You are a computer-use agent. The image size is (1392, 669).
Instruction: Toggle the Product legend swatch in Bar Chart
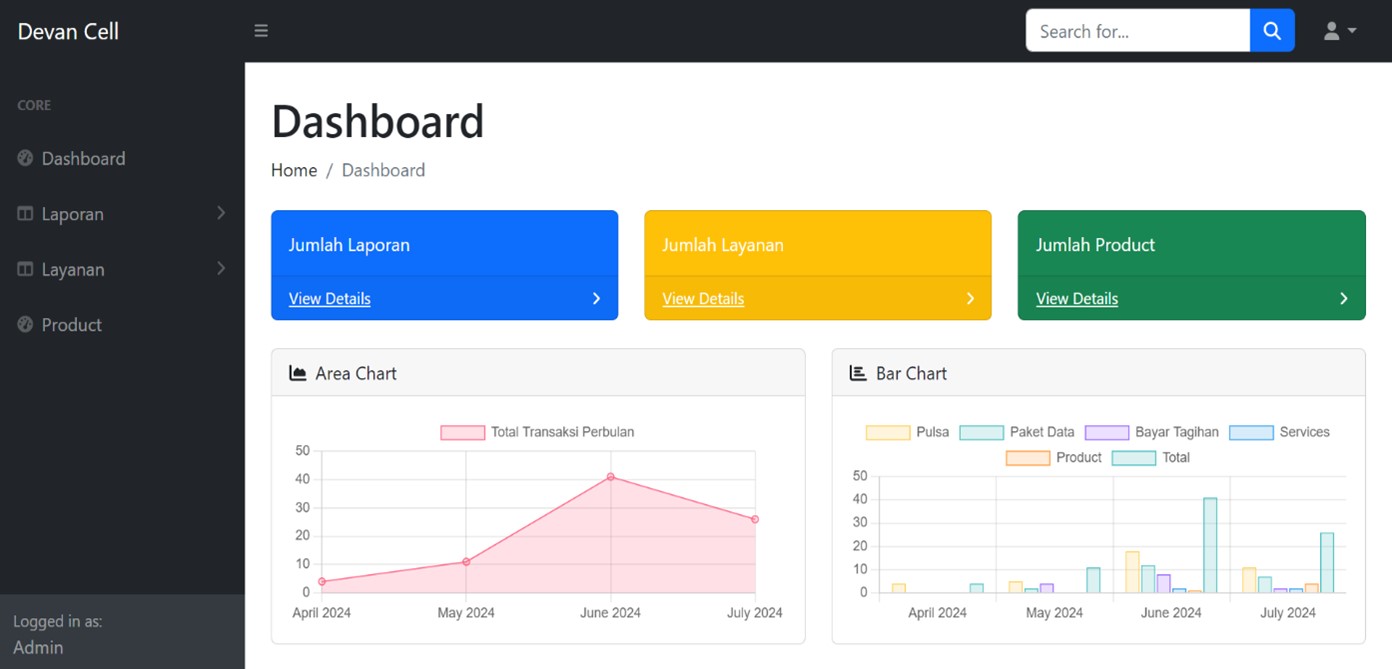[x=1028, y=457]
